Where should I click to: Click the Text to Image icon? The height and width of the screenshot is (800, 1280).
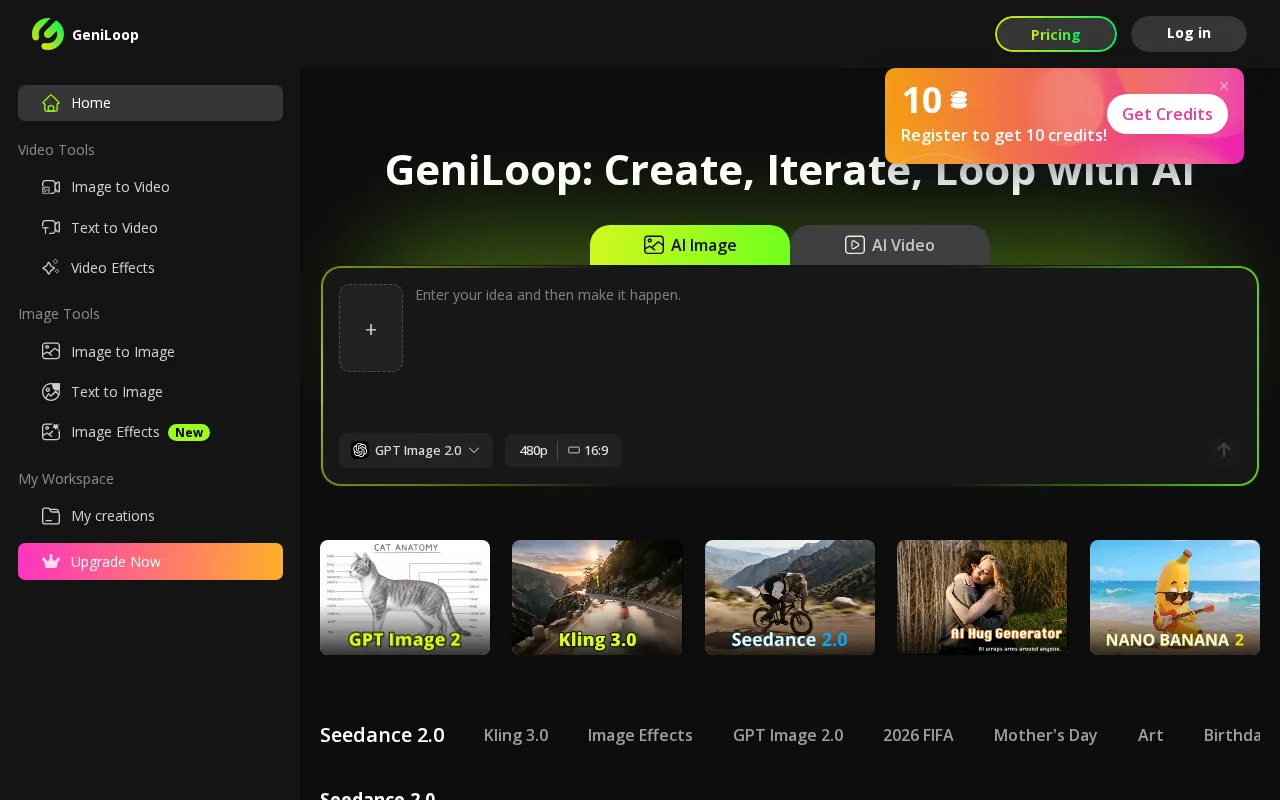[x=51, y=392]
